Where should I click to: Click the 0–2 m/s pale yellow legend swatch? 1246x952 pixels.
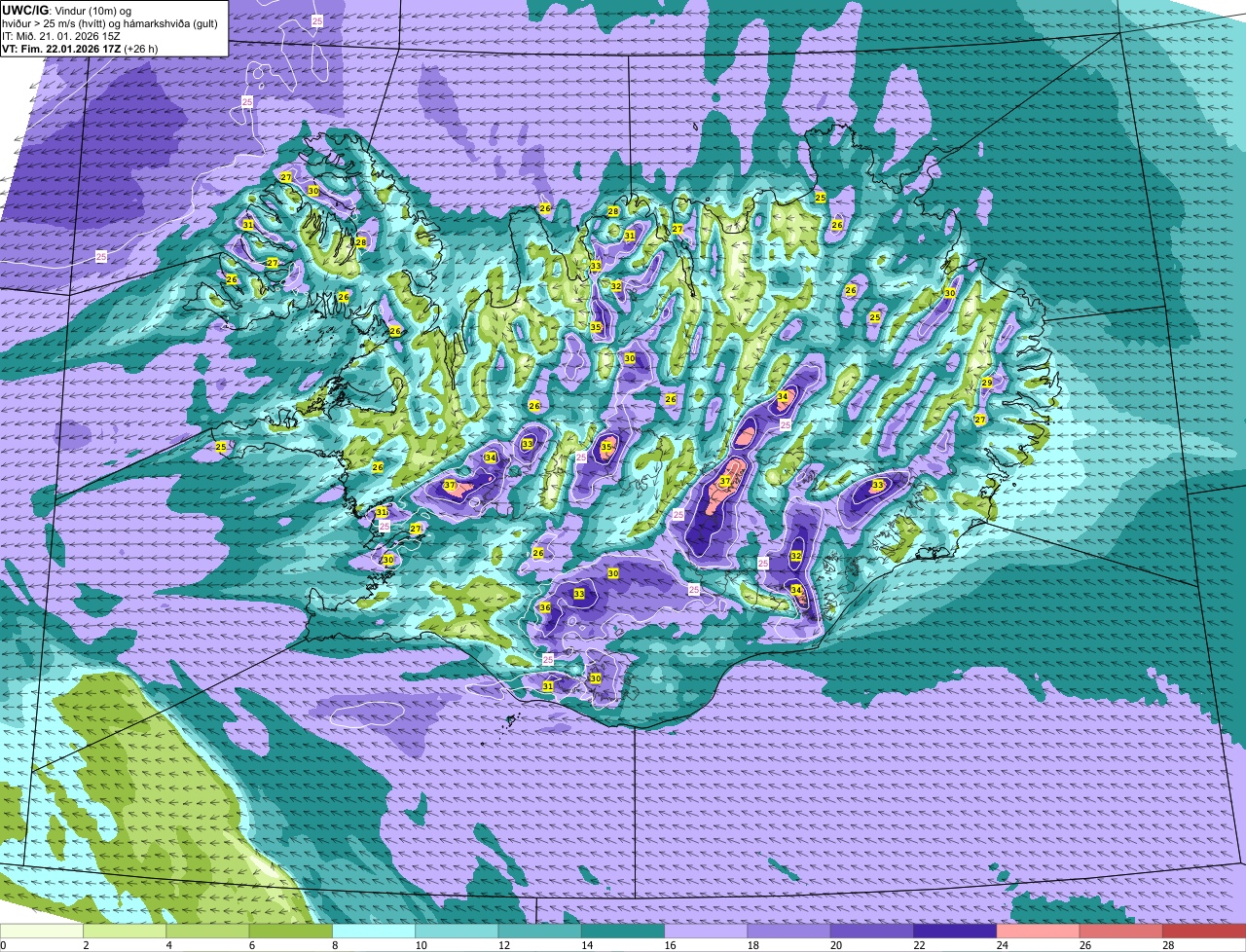tap(41, 932)
